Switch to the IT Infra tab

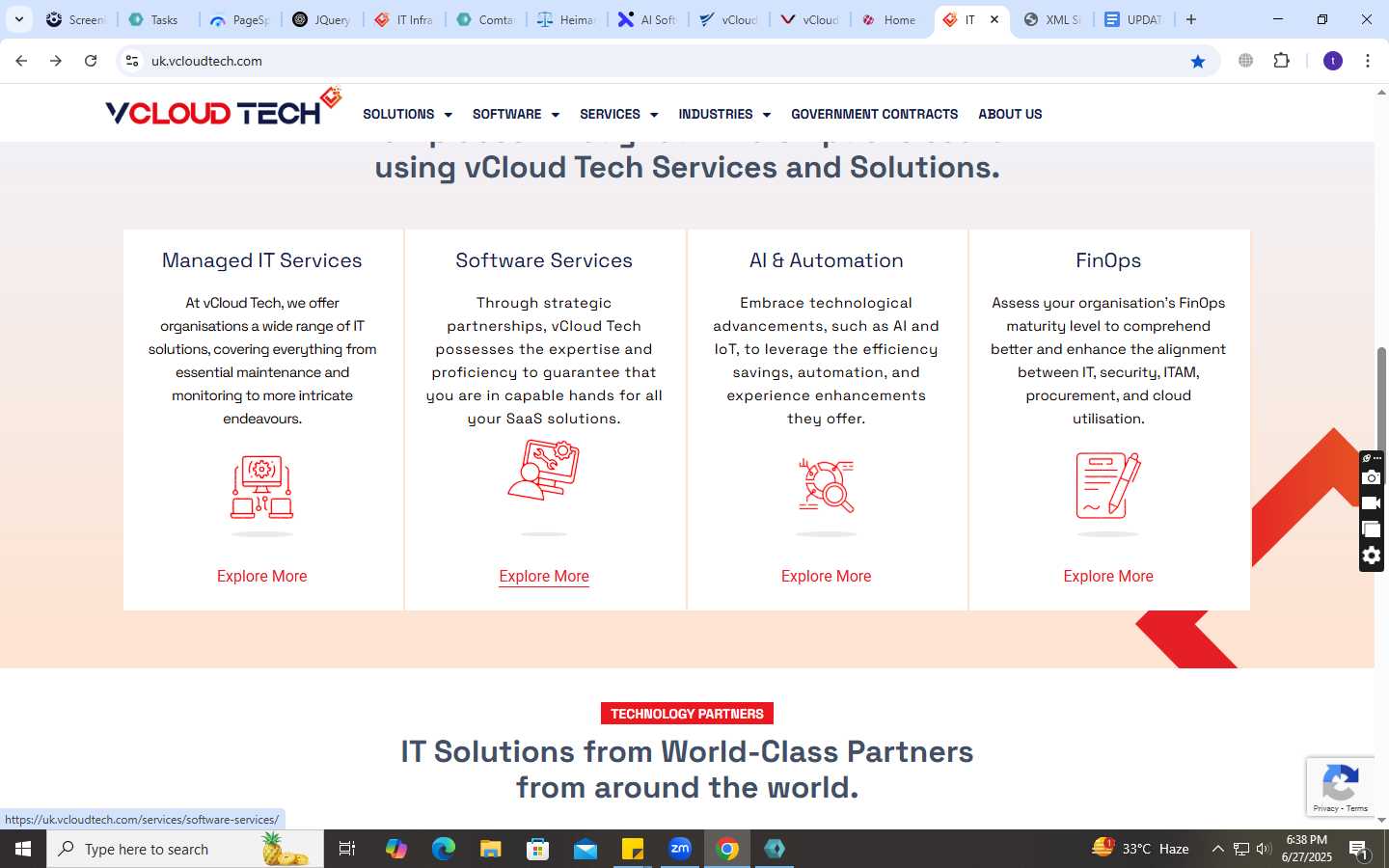pyautogui.click(x=403, y=19)
